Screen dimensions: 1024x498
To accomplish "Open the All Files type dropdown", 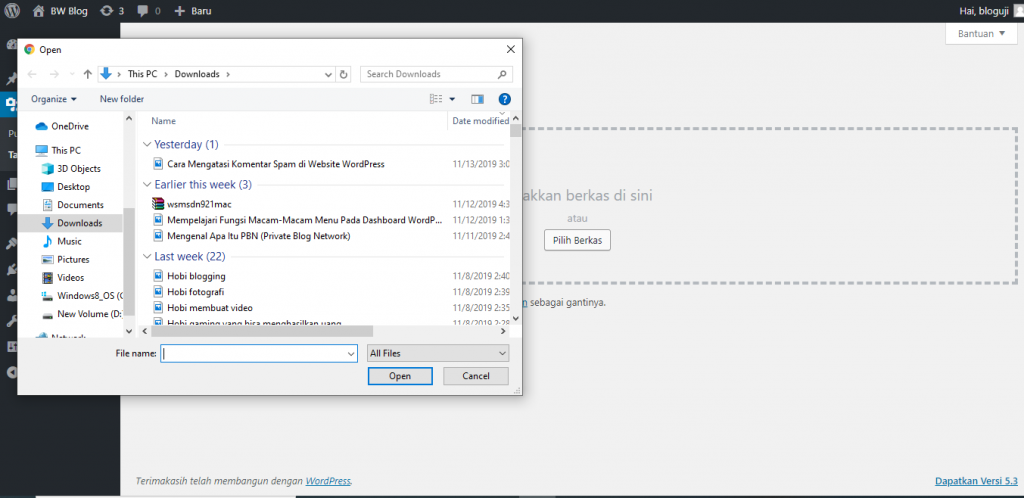I will point(438,353).
